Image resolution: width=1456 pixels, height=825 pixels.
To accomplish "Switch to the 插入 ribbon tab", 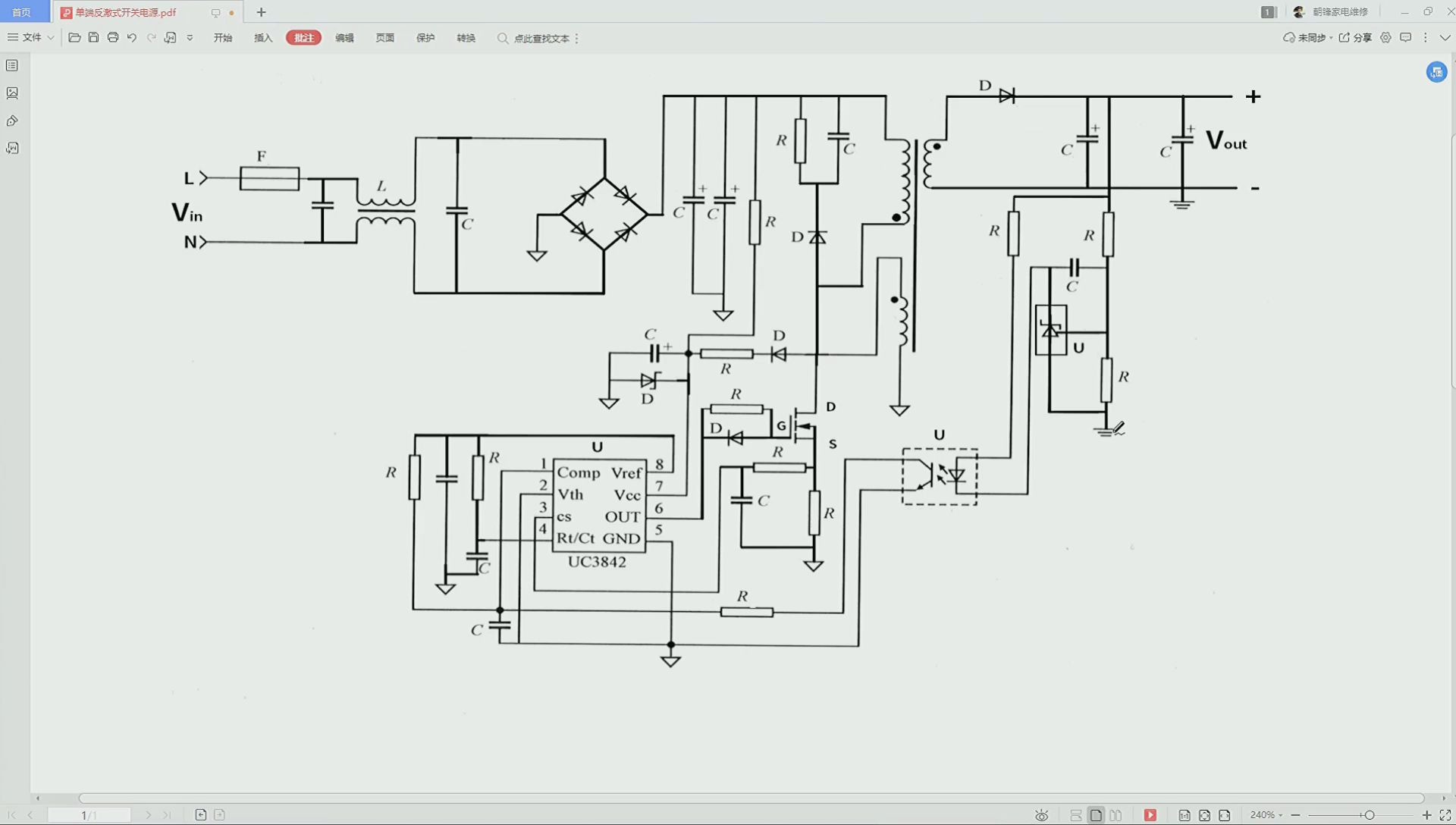I will pos(263,38).
